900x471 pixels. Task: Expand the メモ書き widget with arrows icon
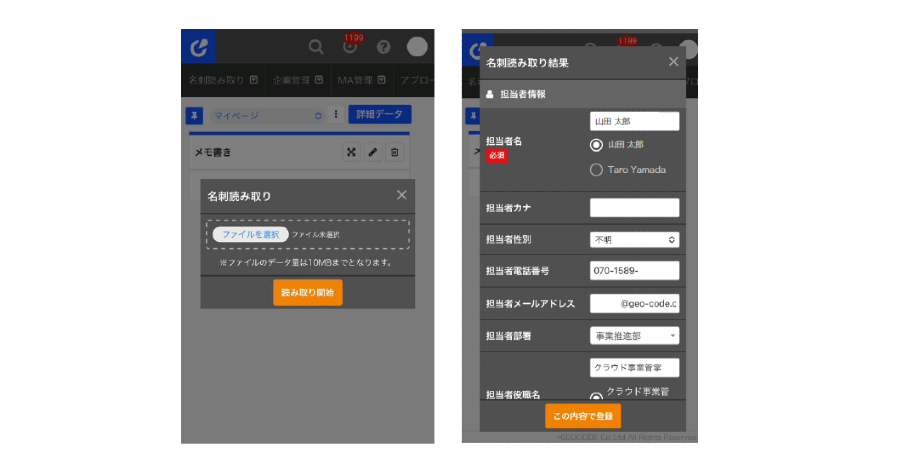pos(351,152)
